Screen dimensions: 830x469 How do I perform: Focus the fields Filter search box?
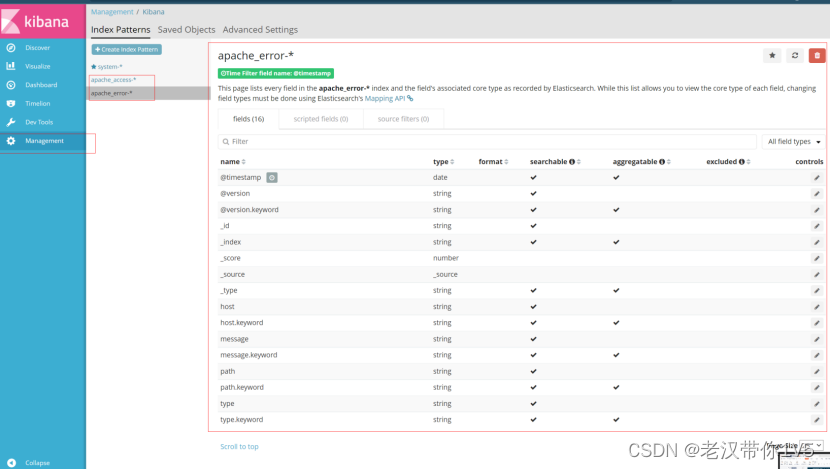coord(487,141)
